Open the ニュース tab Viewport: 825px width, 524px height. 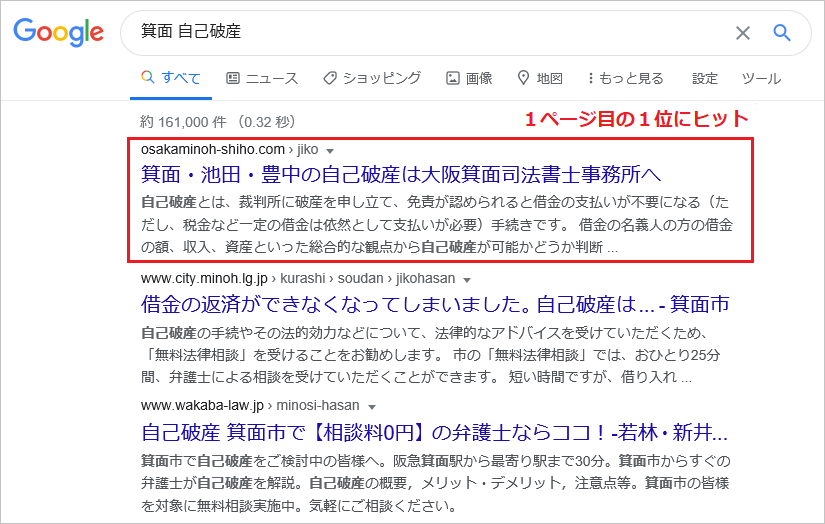[x=262, y=78]
